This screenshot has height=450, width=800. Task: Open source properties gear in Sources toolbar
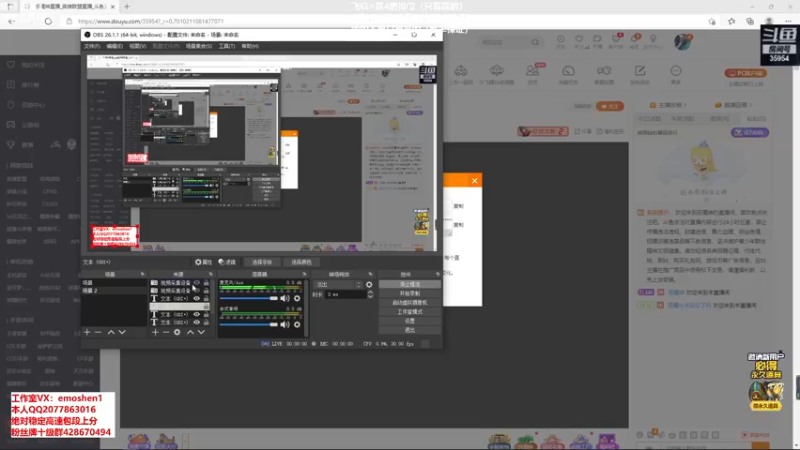(x=177, y=332)
